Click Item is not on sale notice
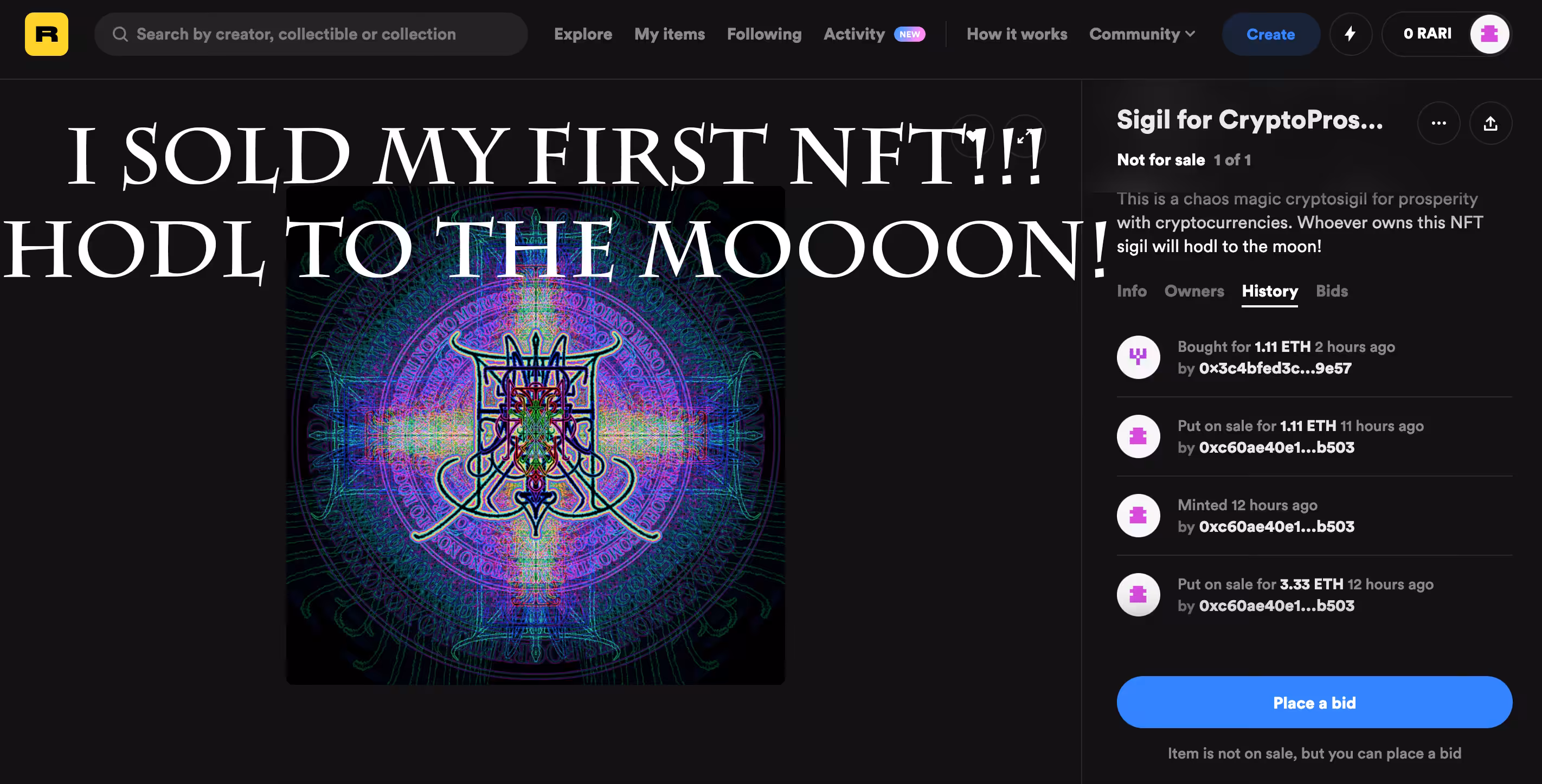Image resolution: width=1542 pixels, height=784 pixels. [x=1314, y=753]
